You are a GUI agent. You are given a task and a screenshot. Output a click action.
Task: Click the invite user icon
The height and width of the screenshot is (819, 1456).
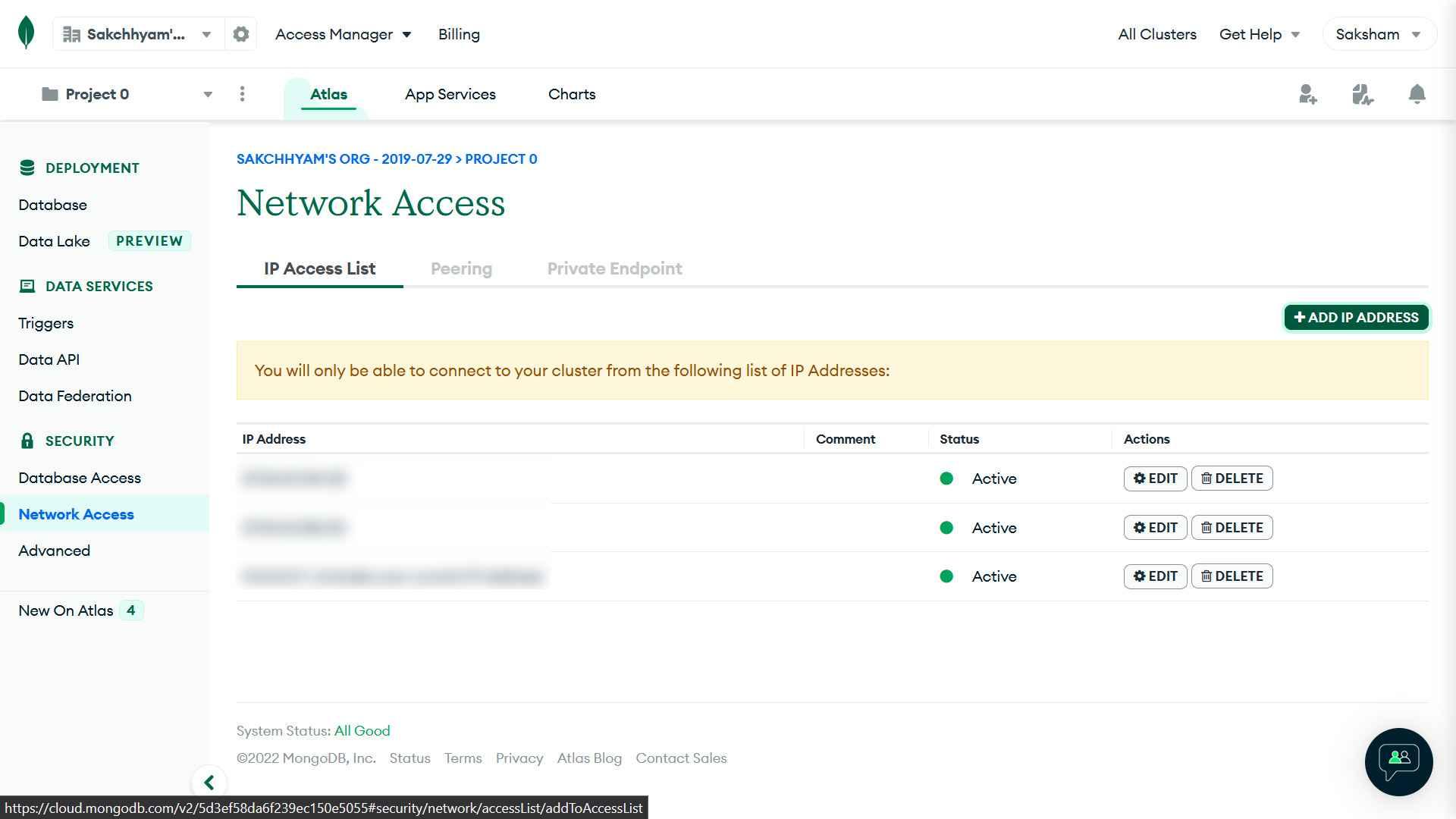[1307, 94]
